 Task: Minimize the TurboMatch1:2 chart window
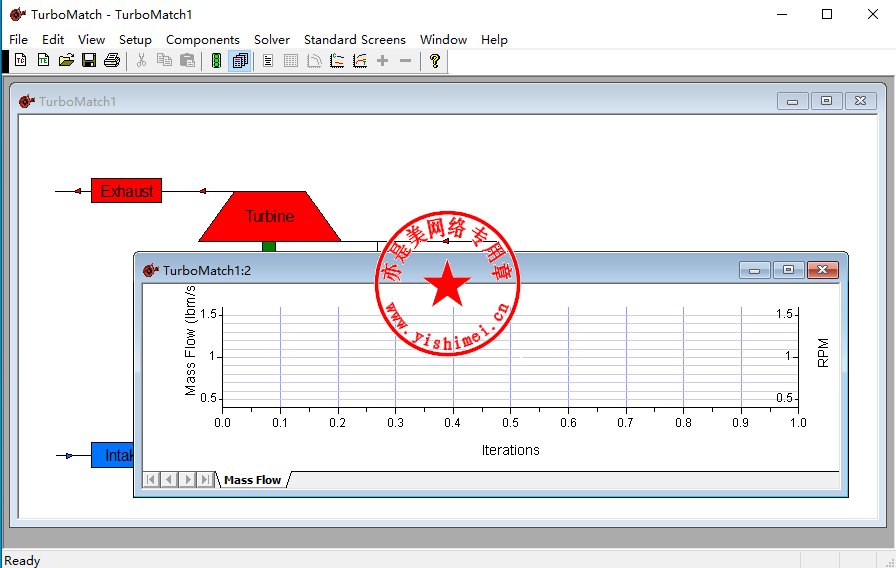tap(755, 270)
